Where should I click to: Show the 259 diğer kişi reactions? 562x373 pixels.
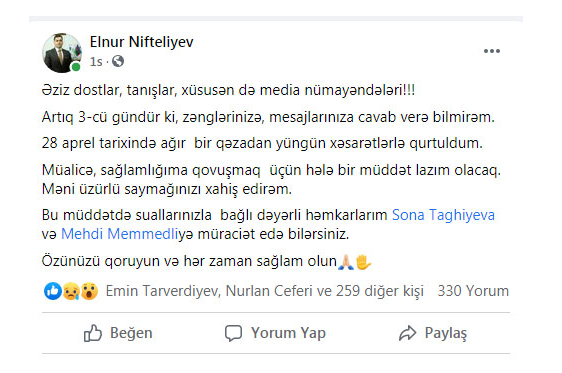(x=380, y=291)
